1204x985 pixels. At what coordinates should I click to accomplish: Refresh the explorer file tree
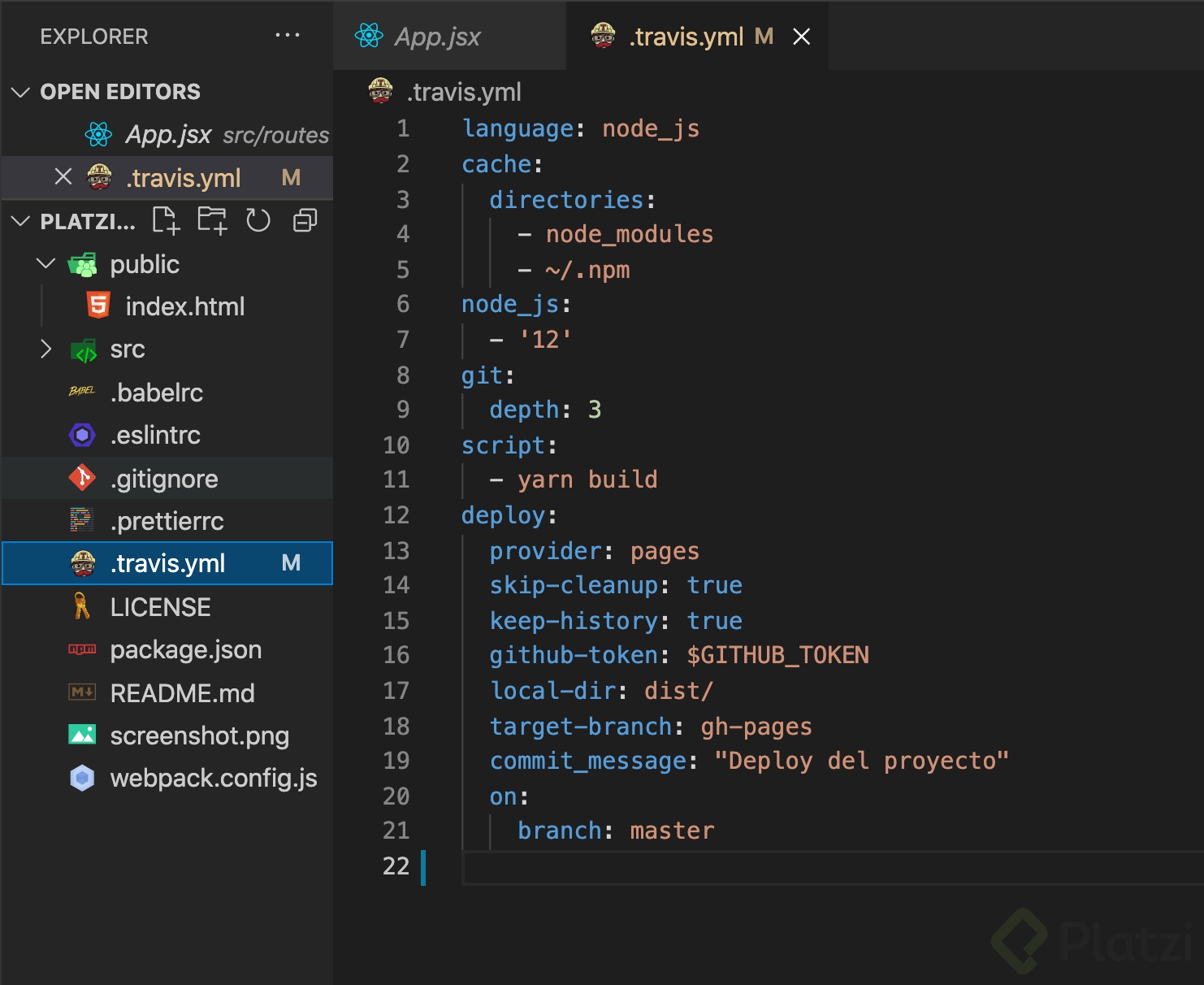coord(258,220)
